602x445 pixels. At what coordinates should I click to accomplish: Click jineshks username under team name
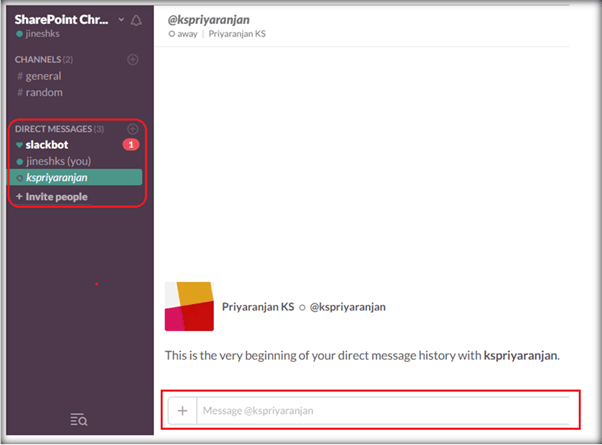42,34
